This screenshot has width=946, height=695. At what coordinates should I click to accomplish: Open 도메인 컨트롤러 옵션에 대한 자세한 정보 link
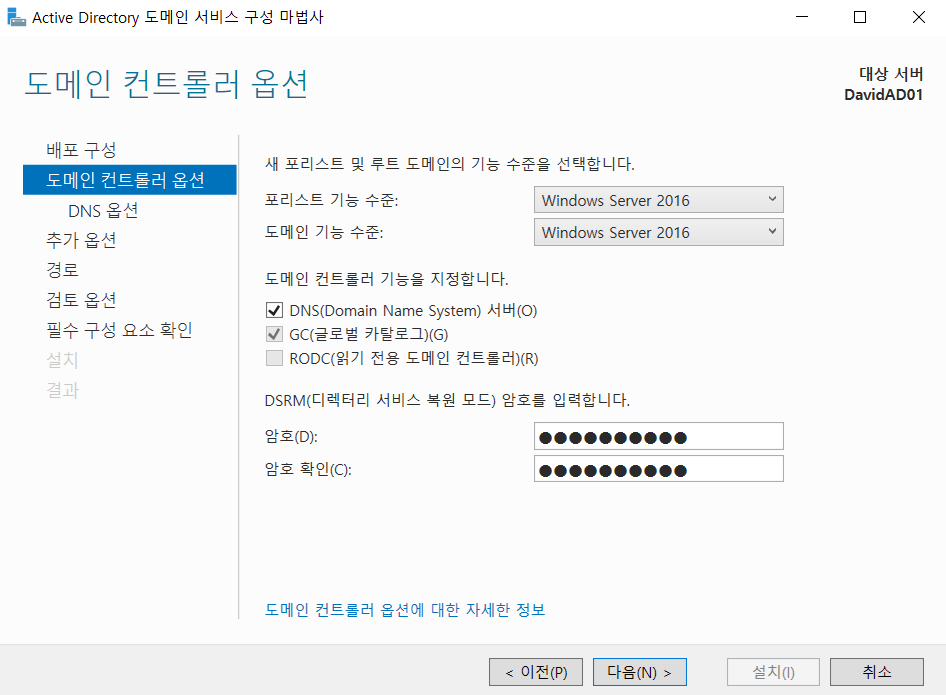(405, 609)
